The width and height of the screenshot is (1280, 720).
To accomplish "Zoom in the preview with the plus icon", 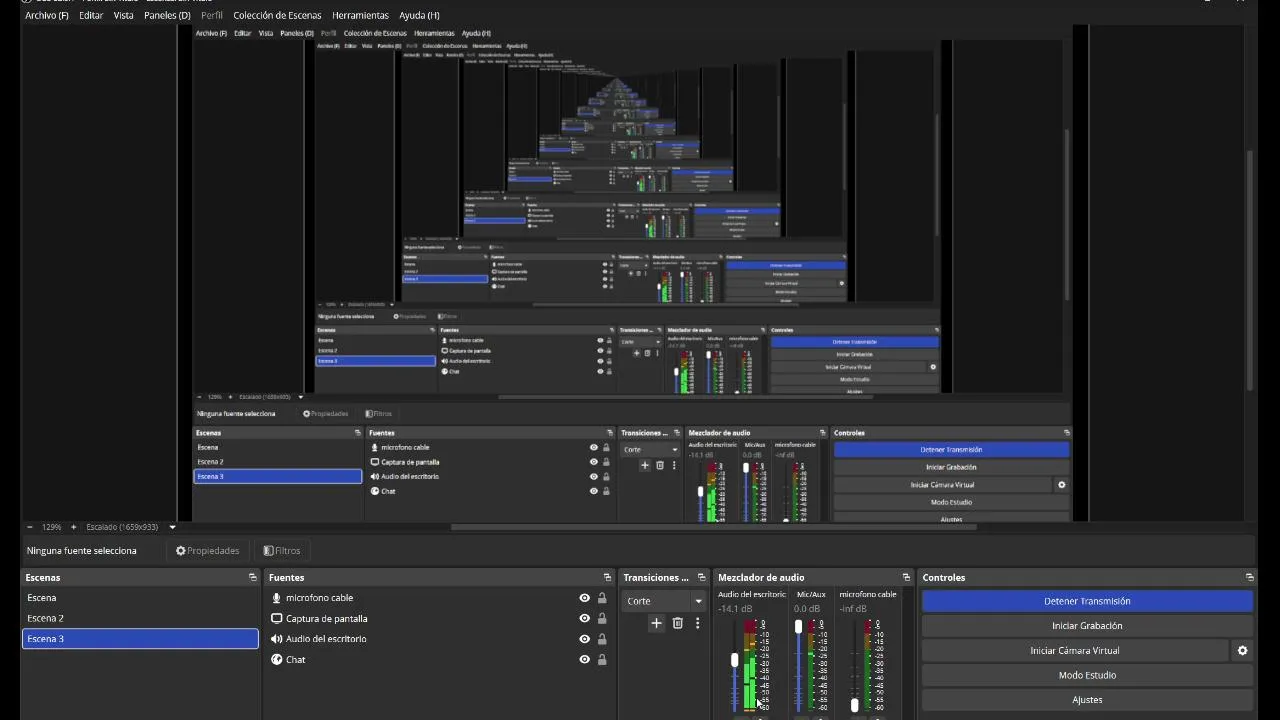I will coord(73,527).
